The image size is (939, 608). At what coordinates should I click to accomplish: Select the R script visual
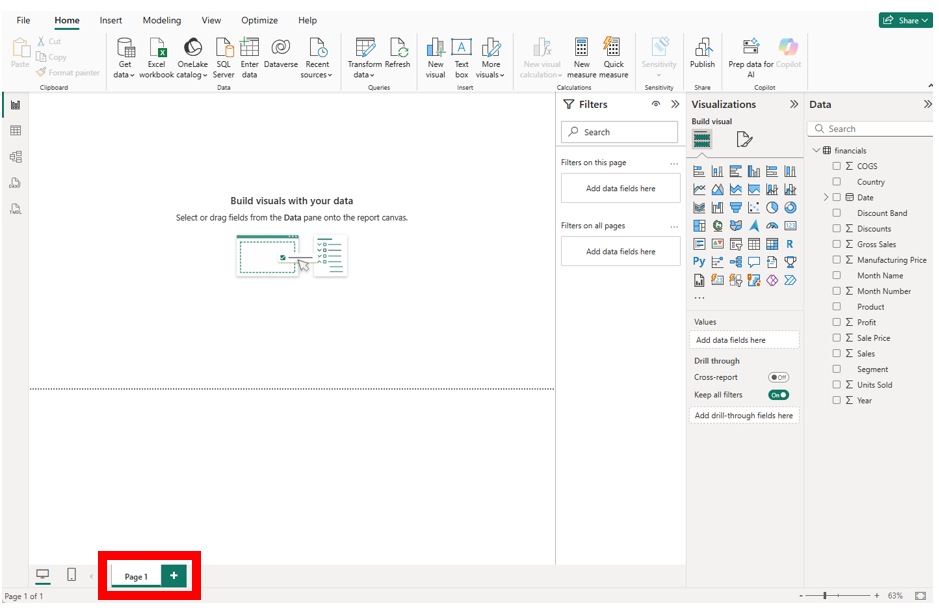[790, 244]
